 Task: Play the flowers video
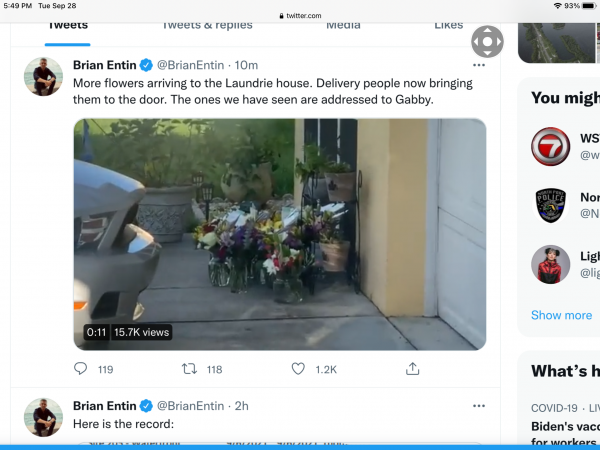pyautogui.click(x=280, y=234)
